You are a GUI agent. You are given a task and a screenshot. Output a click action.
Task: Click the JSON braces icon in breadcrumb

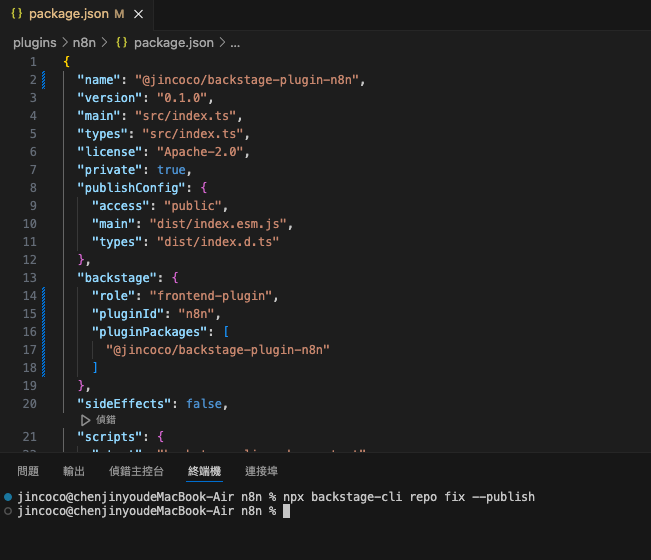pyautogui.click(x=122, y=43)
